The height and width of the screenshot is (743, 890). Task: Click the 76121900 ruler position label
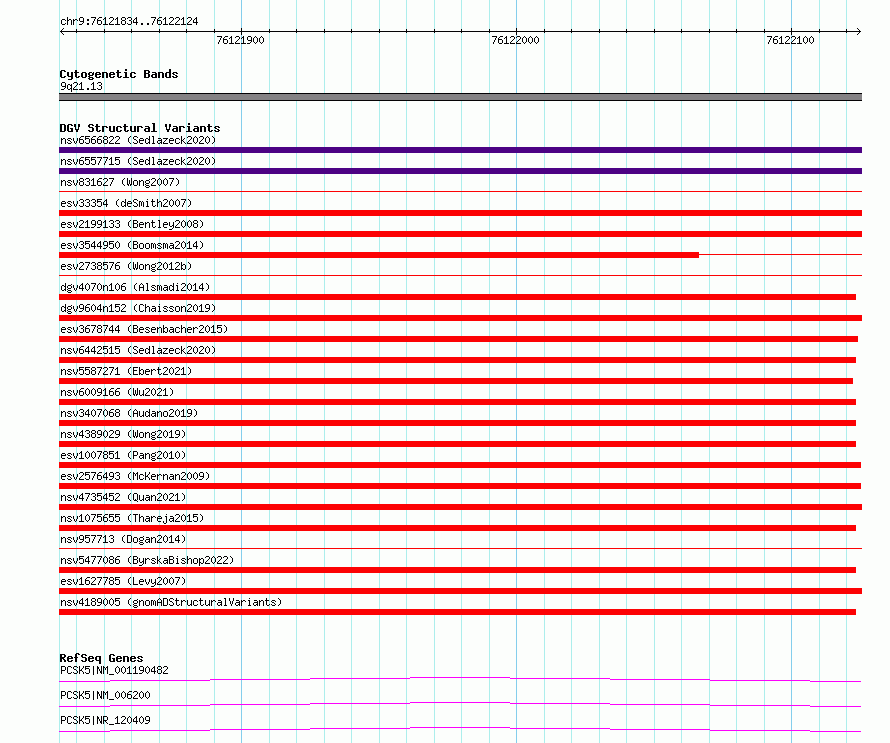240,40
